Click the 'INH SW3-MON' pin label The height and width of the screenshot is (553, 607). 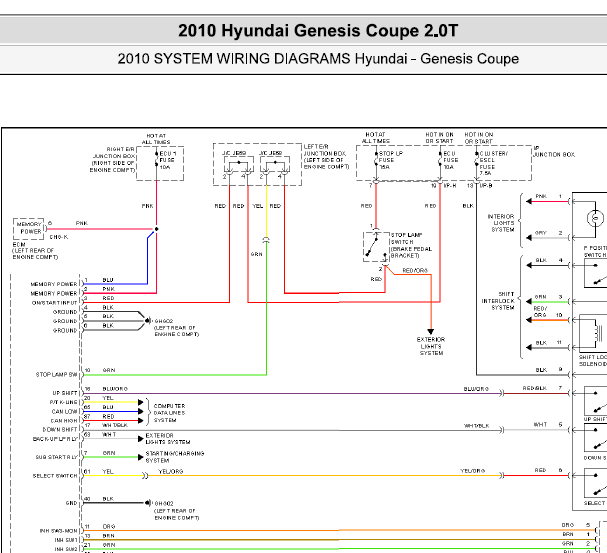[59, 531]
